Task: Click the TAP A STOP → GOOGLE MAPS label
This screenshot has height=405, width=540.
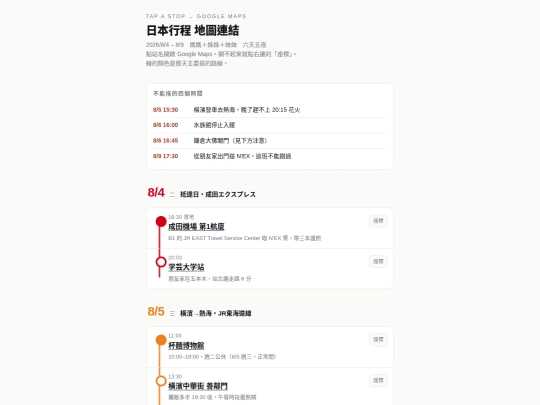Action: coord(196,16)
